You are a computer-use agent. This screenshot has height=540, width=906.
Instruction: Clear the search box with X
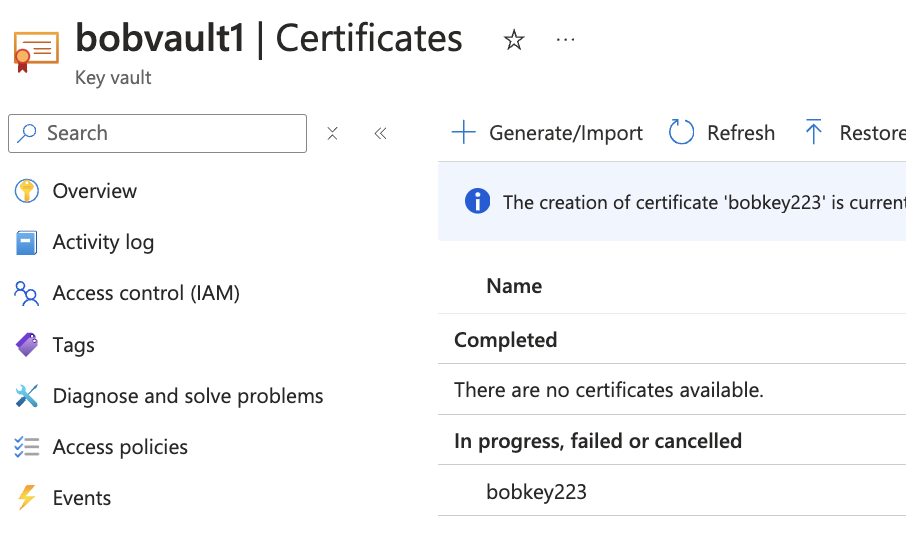coord(333,133)
